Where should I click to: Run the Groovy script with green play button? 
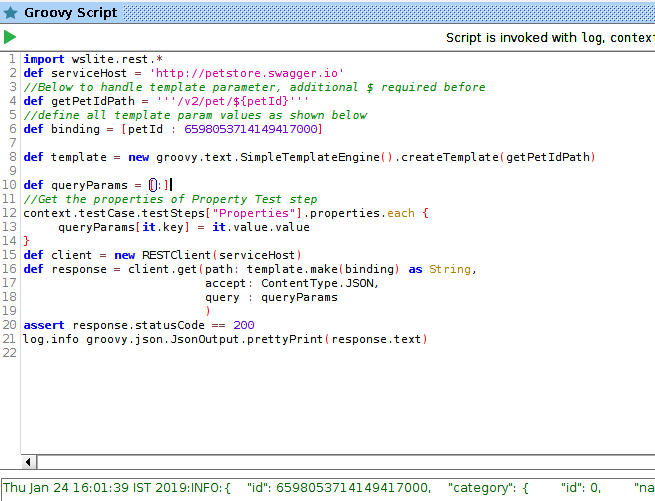(10, 37)
